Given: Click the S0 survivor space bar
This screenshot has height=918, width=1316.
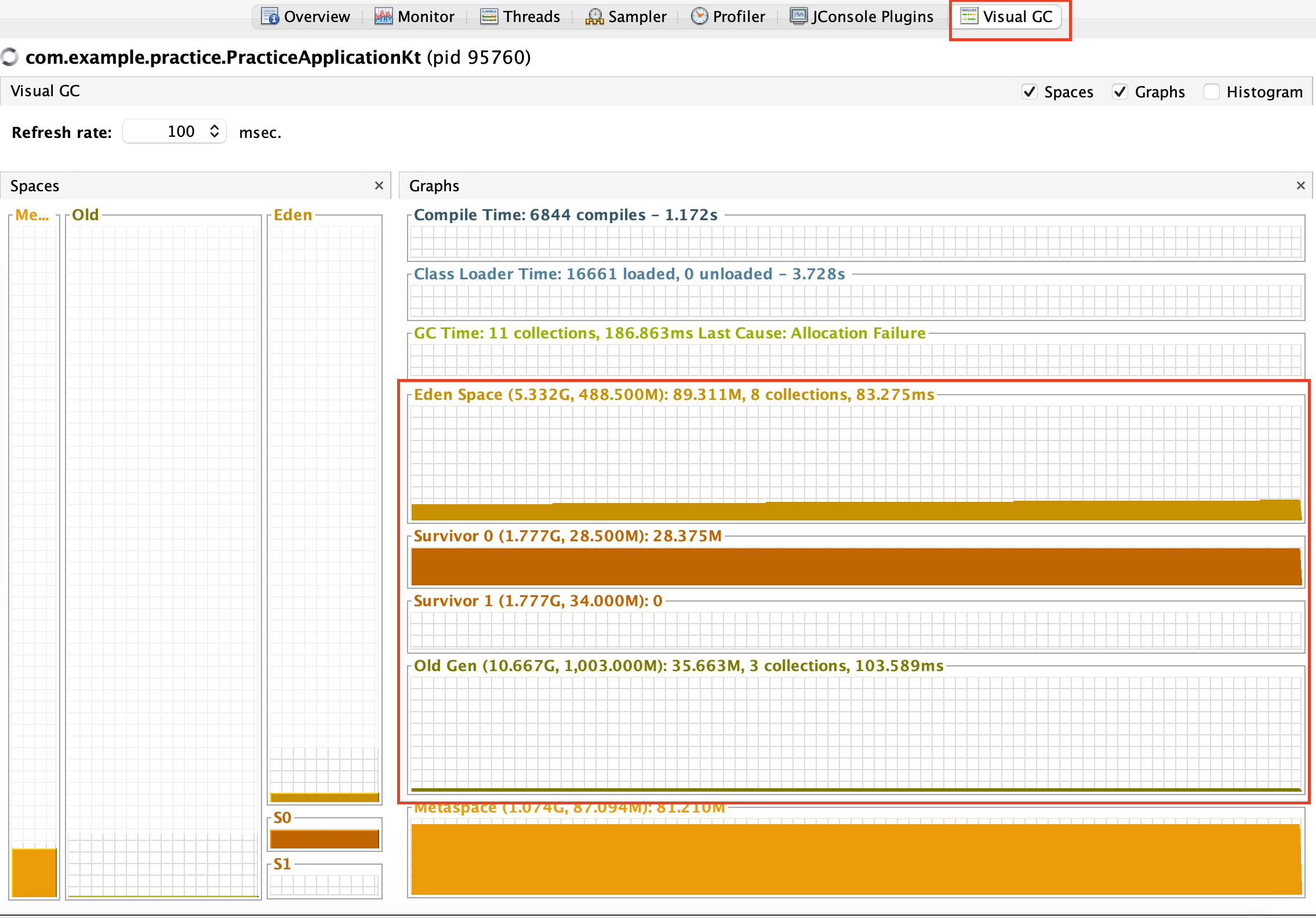Looking at the screenshot, I should tap(325, 839).
